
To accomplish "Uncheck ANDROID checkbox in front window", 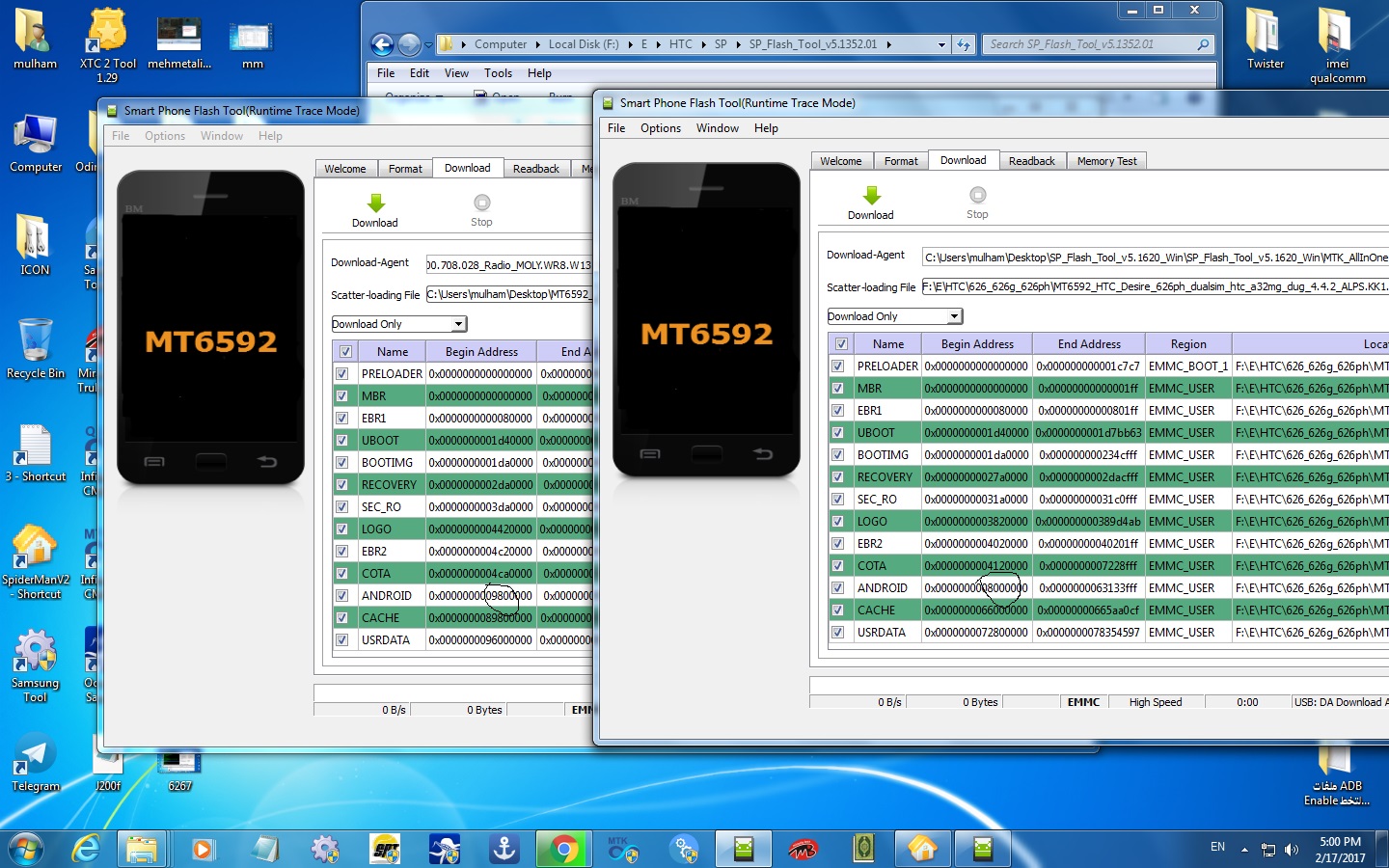I will point(838,588).
